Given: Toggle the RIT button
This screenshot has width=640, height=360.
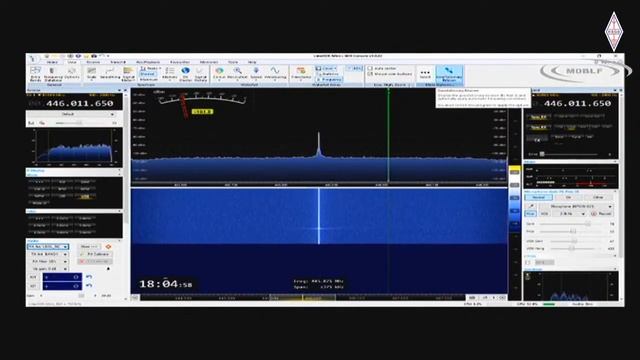Looking at the screenshot, I should pos(33,277).
